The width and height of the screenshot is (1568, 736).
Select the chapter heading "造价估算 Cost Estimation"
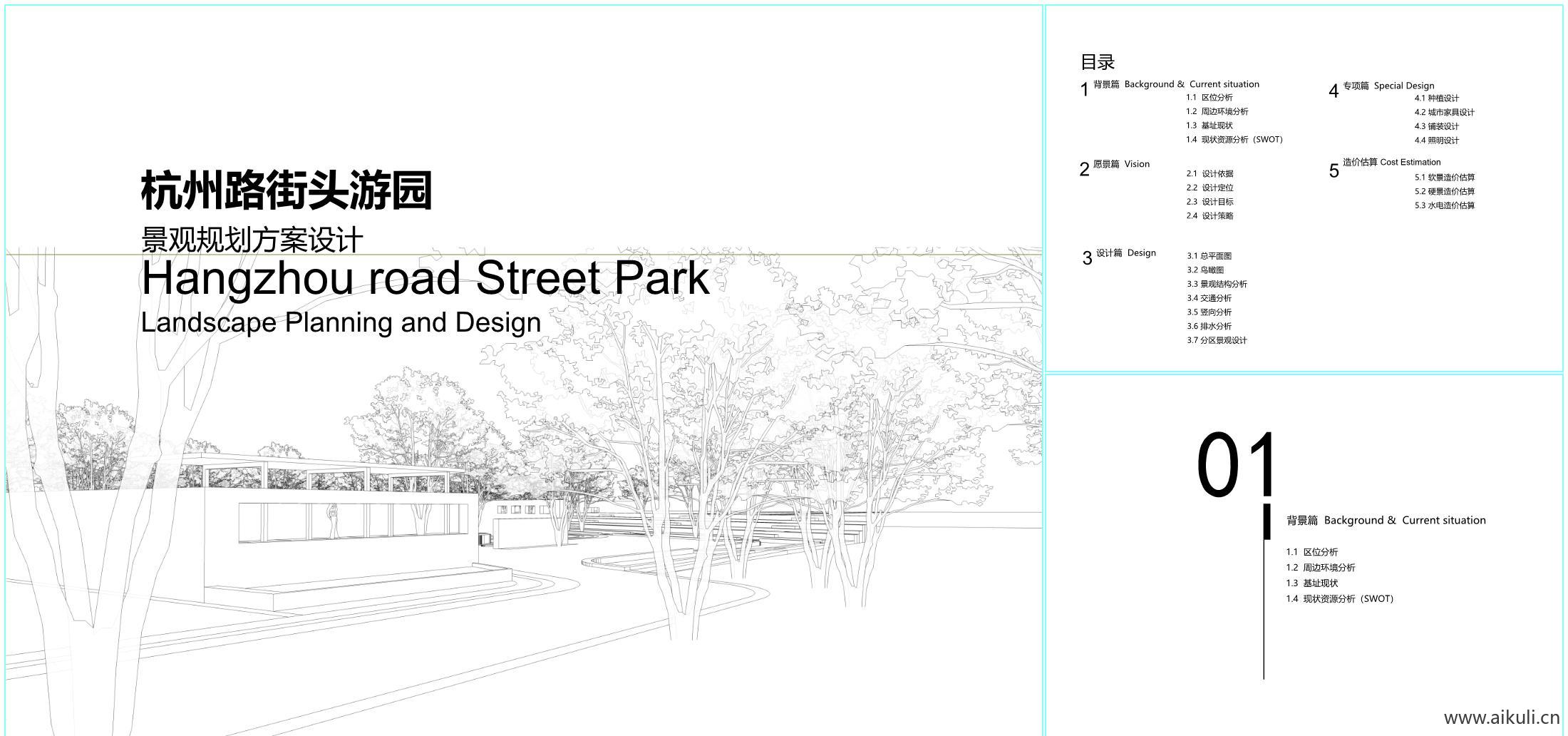(1391, 163)
